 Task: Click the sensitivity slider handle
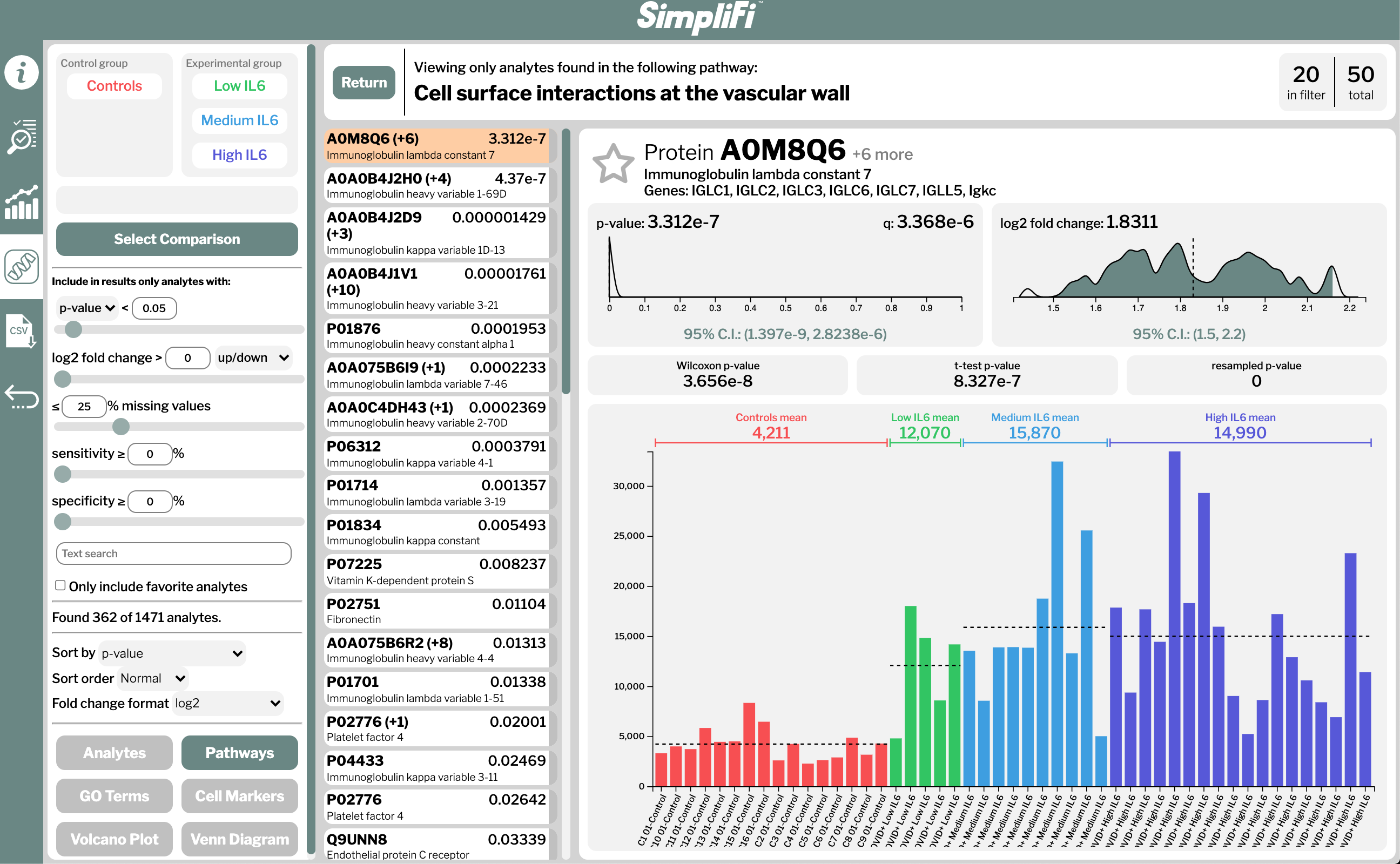point(62,474)
